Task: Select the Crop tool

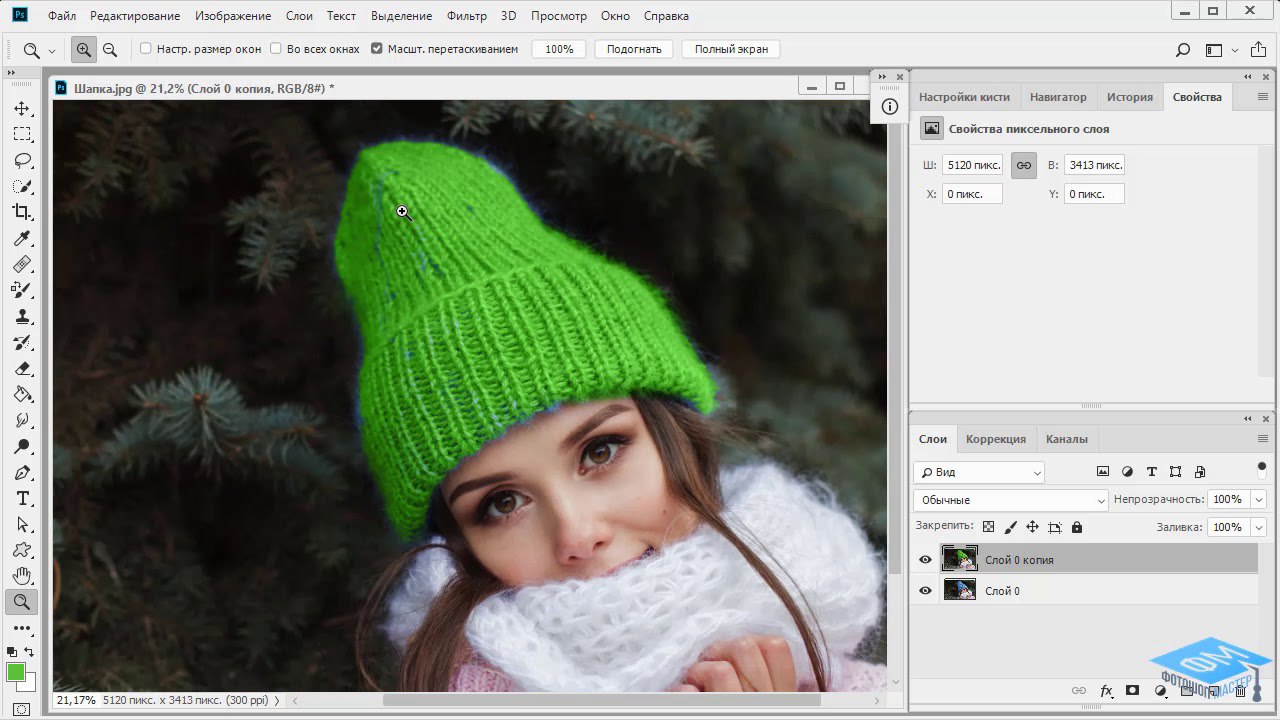Action: (x=22, y=212)
